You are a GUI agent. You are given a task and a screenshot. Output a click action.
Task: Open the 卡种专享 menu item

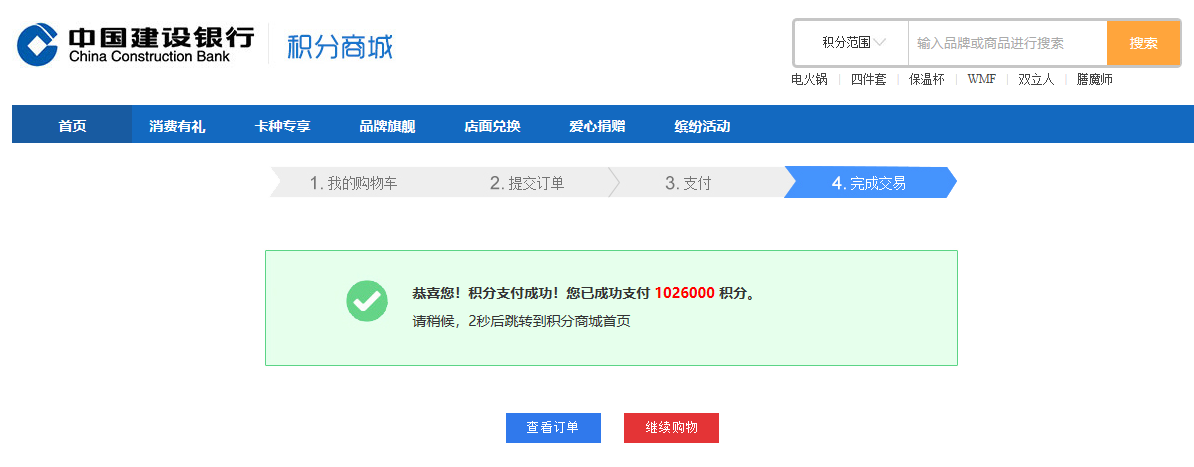pyautogui.click(x=283, y=126)
